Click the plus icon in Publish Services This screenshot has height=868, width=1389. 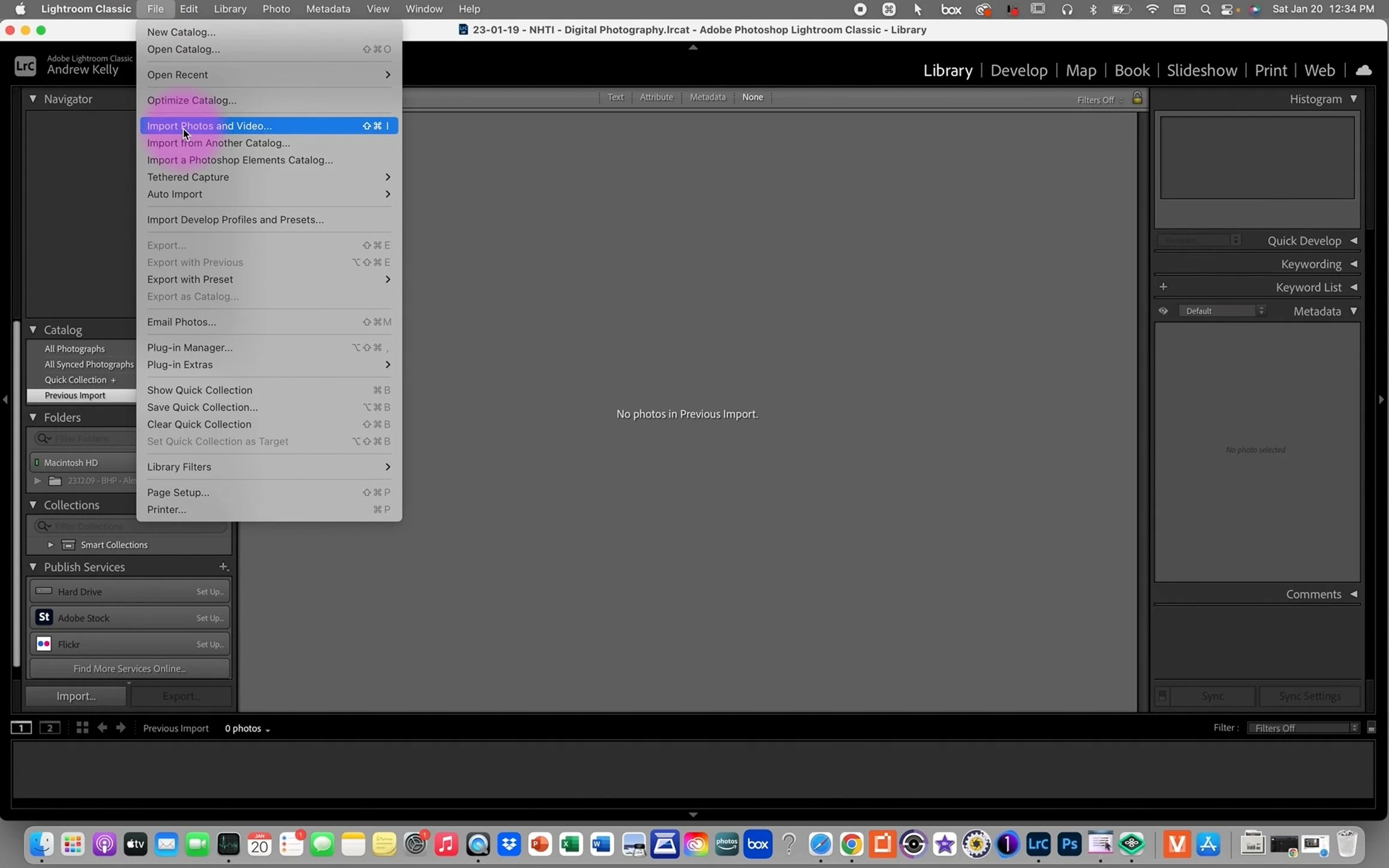(223, 566)
